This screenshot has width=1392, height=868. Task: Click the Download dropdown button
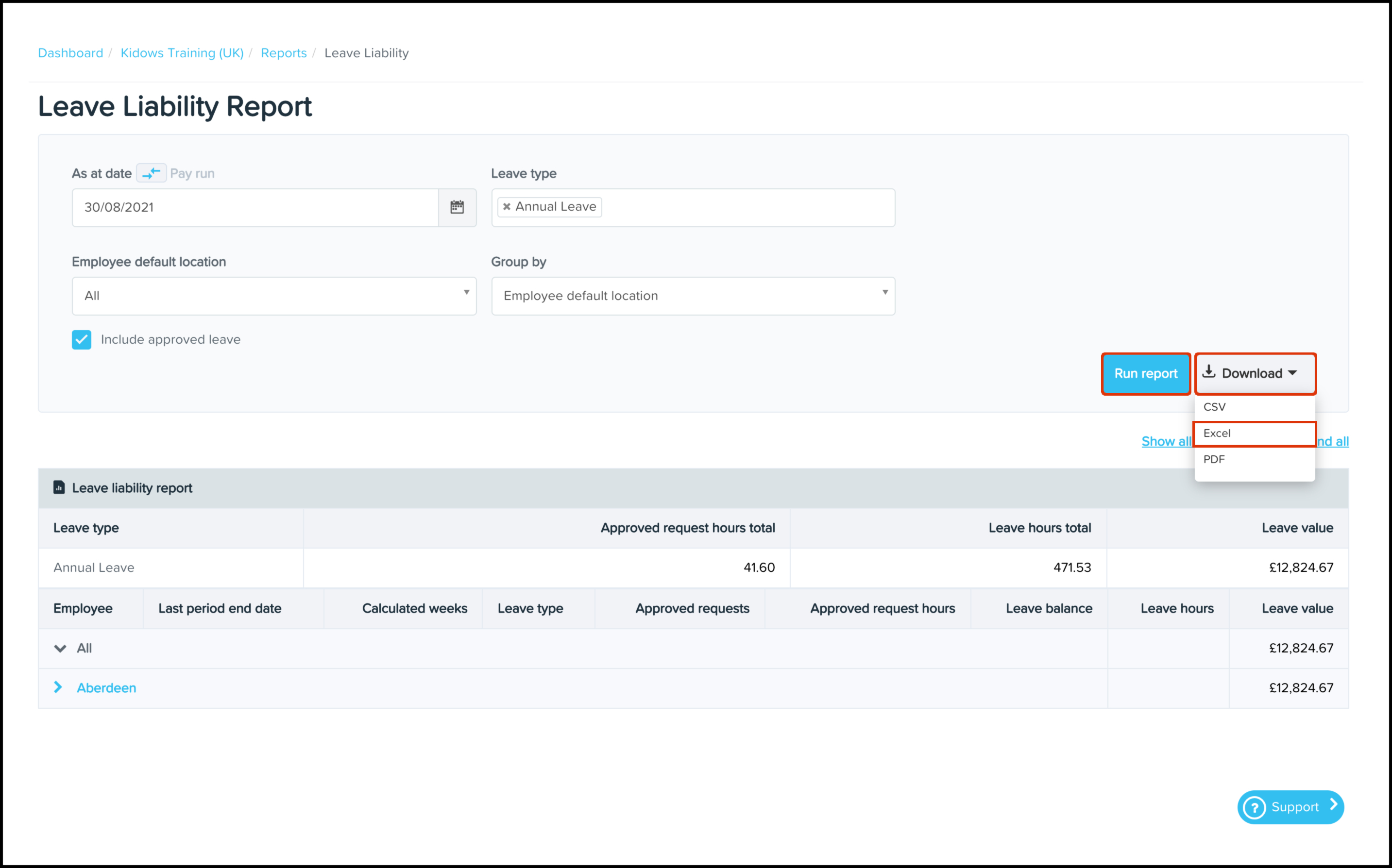pyautogui.click(x=1255, y=374)
